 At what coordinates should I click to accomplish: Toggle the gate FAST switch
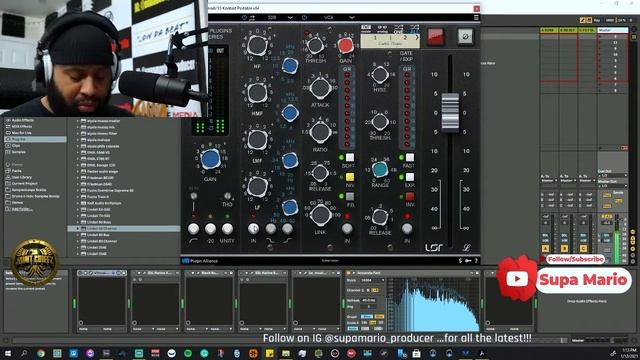(409, 158)
